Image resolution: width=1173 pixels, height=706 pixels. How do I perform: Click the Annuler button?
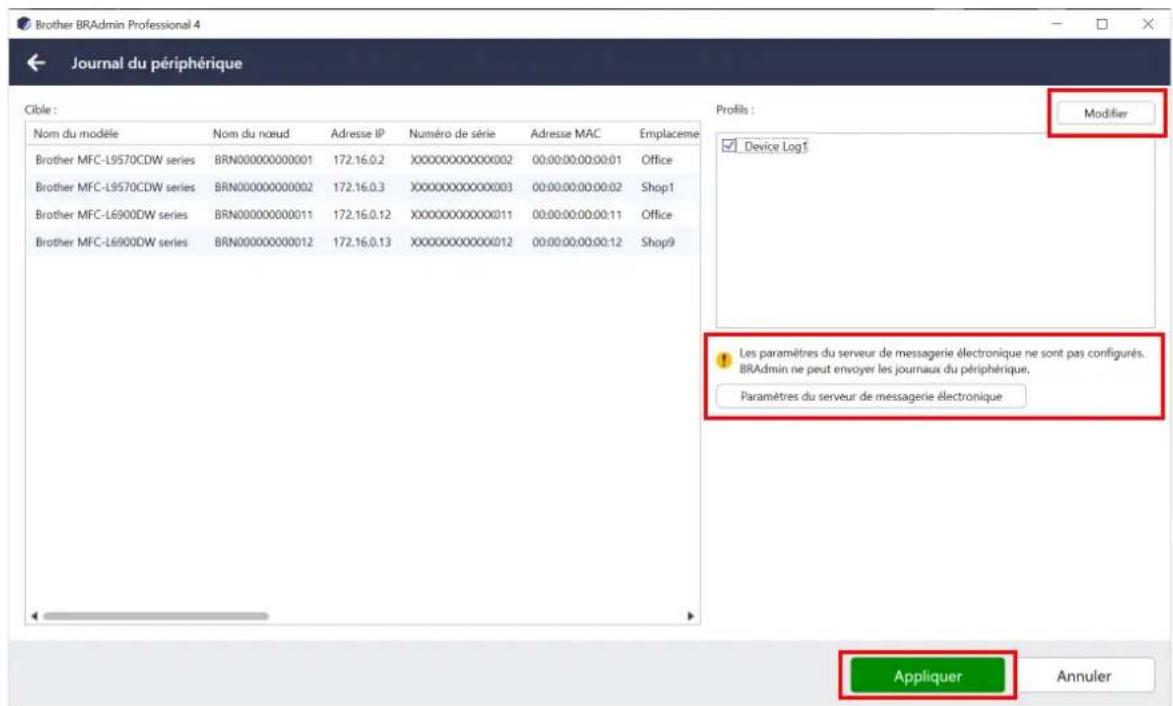point(1084,676)
